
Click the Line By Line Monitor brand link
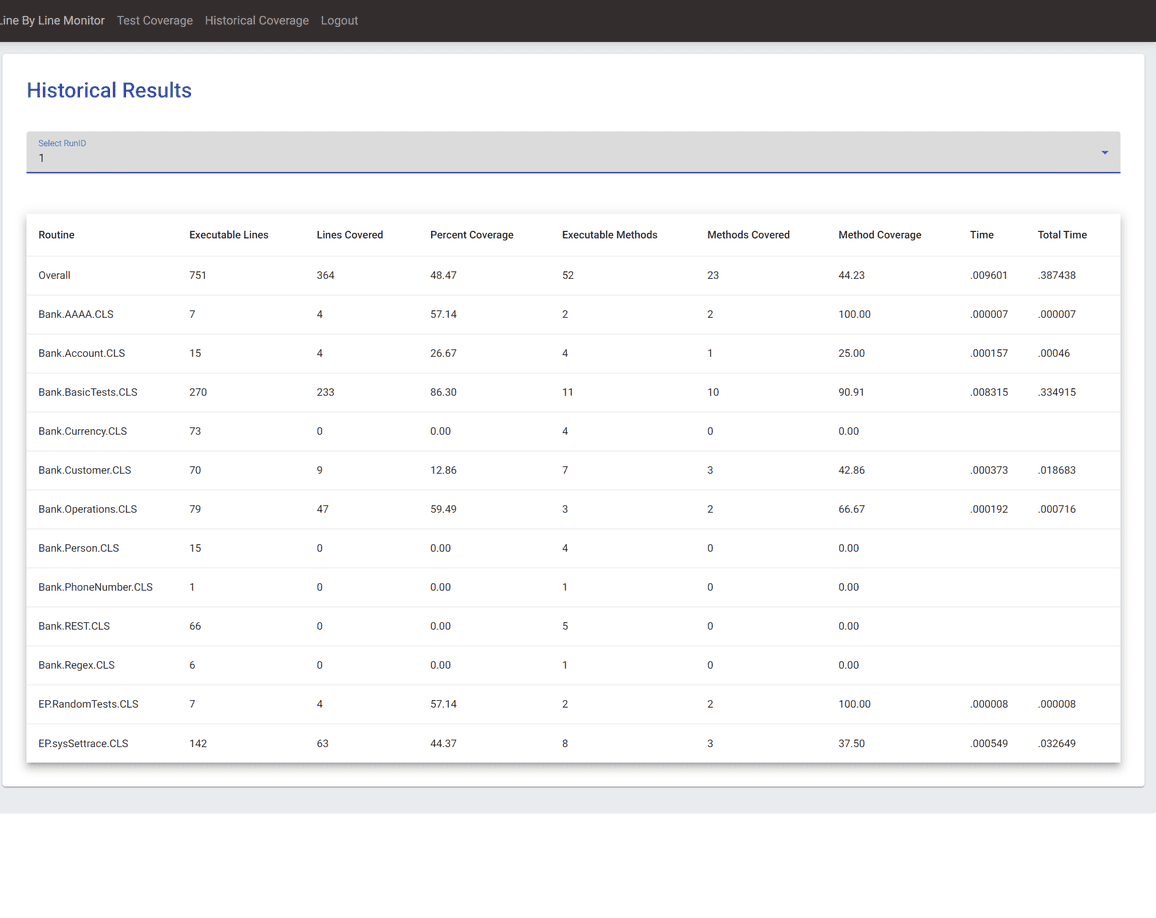[52, 20]
